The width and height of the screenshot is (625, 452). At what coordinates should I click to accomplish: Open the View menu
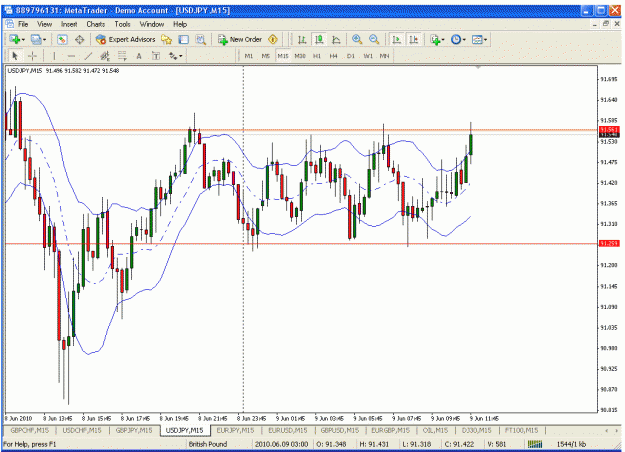pos(45,24)
